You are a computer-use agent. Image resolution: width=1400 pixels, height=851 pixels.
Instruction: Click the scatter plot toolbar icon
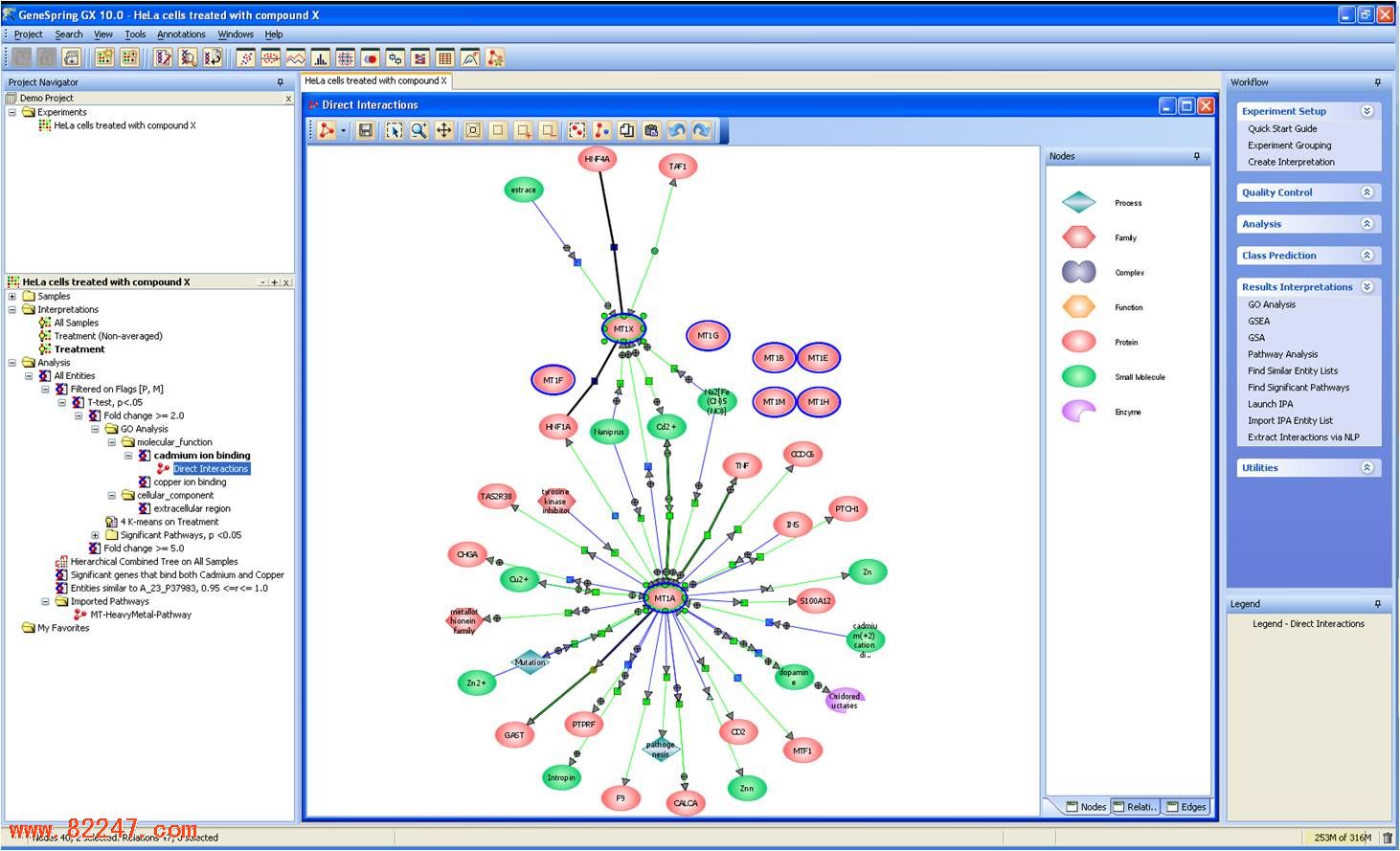click(245, 58)
